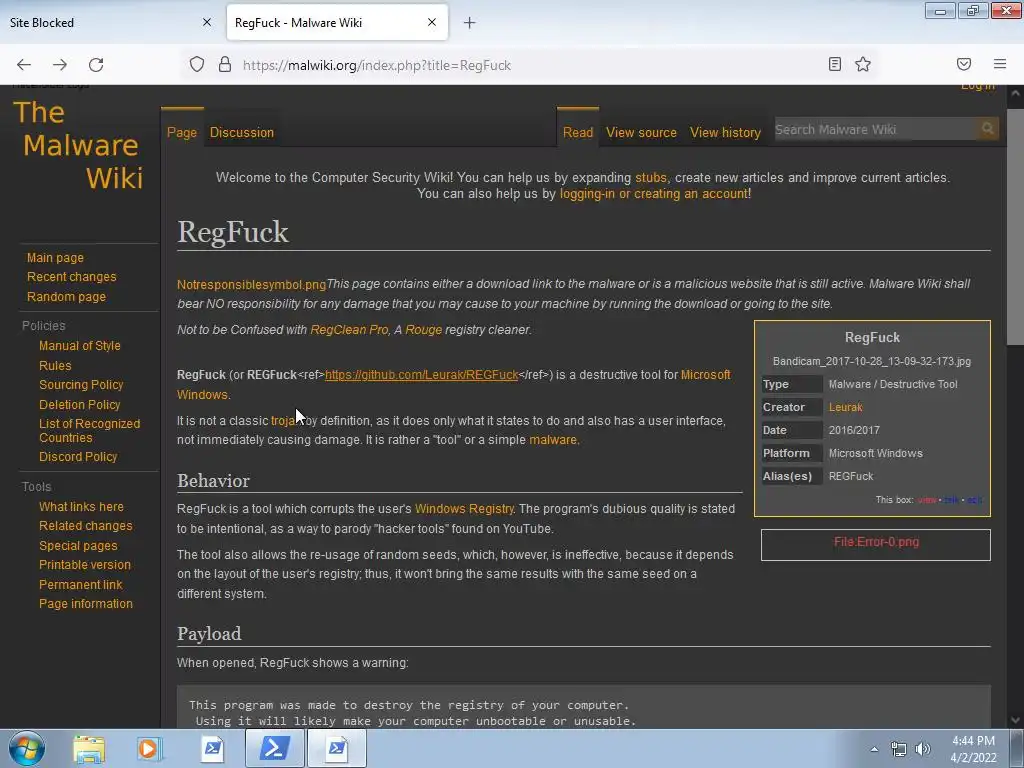Open Related changes tool
Screen dimensions: 1024x768
(x=86, y=526)
